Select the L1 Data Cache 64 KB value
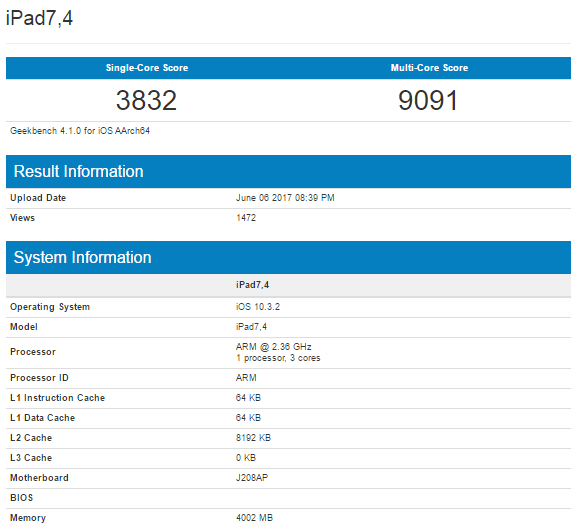 tap(248, 418)
